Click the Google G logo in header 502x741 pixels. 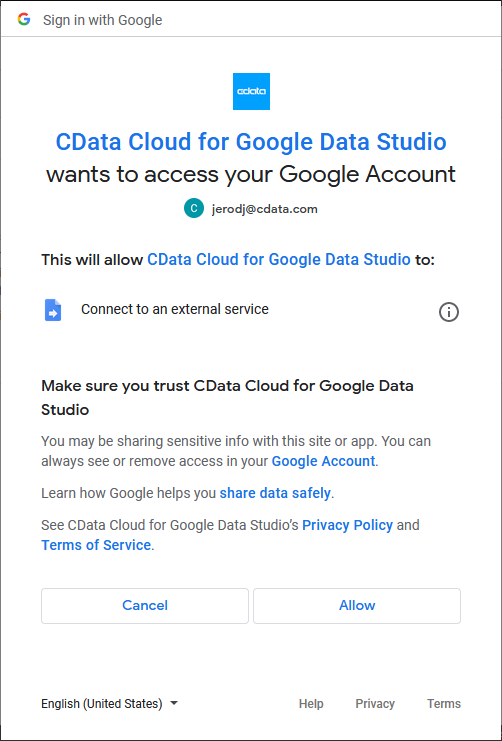tap(24, 19)
